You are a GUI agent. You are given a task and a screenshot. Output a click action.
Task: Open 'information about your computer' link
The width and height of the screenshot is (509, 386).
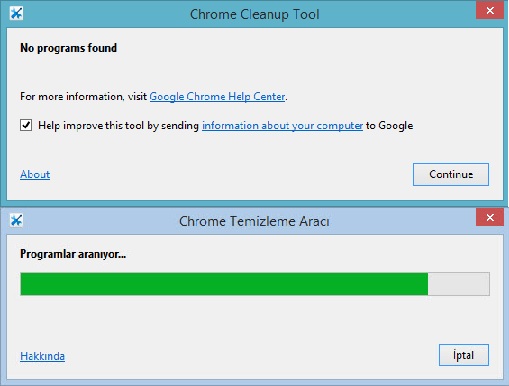point(282,126)
